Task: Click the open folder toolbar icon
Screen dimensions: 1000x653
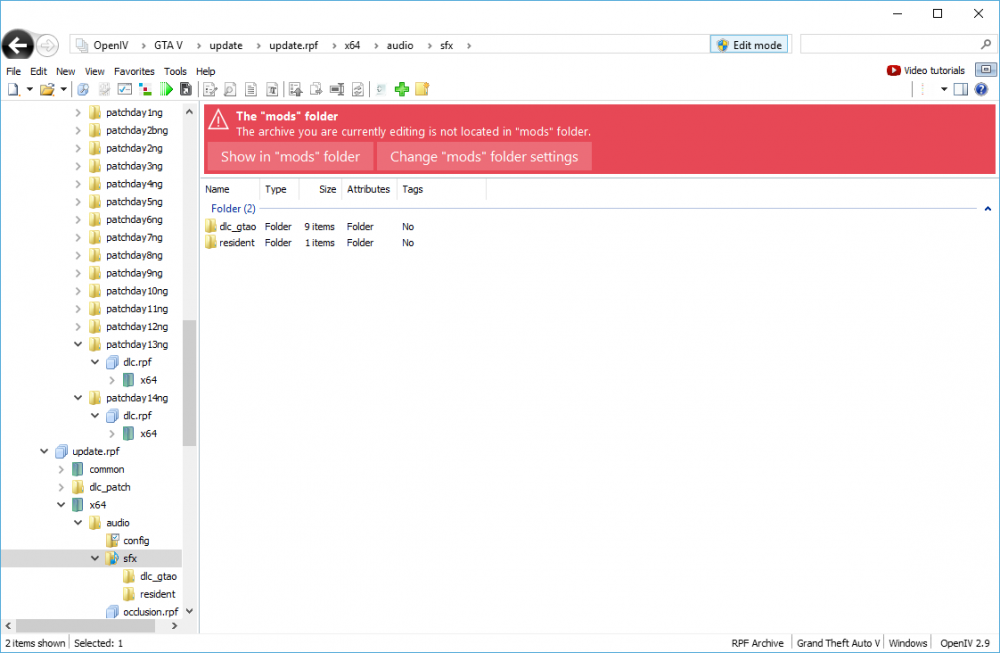Action: click(x=47, y=89)
